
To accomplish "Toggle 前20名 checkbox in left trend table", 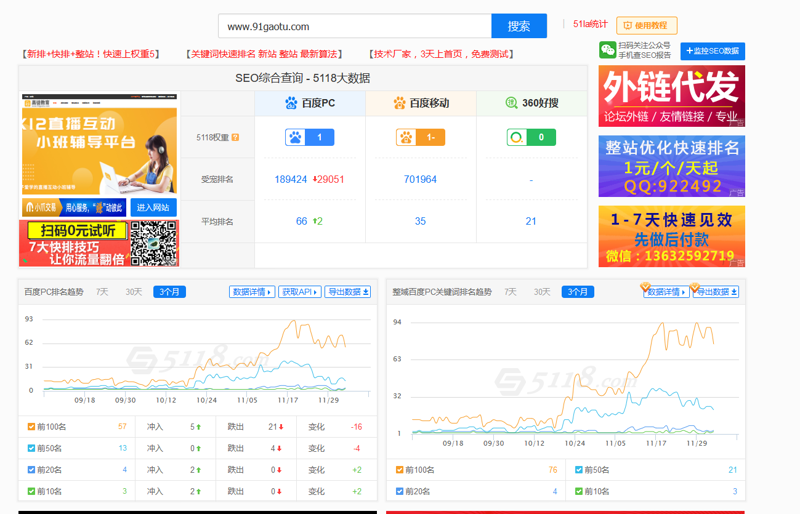I will [x=31, y=470].
